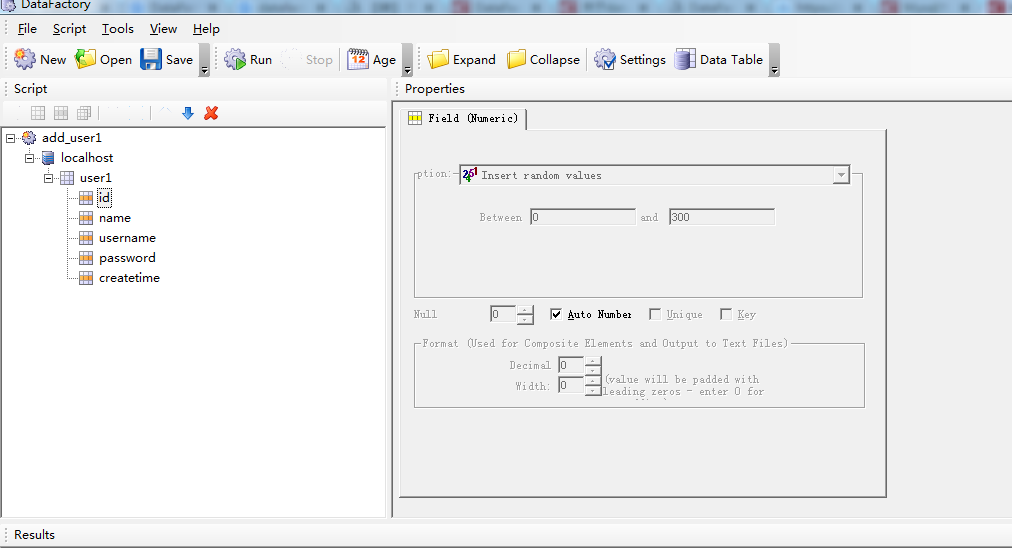
Task: Toggle the Unique checkbox
Action: [655, 314]
